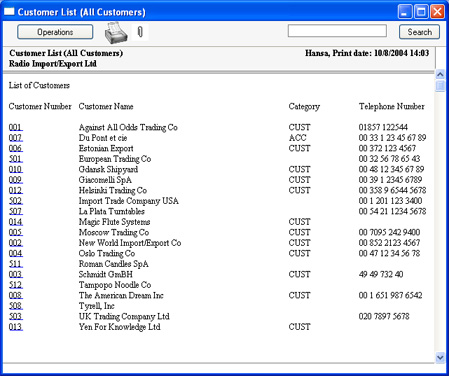This screenshot has height=376, width=449.
Task: Open customer number 501 link
Action: coord(16,159)
